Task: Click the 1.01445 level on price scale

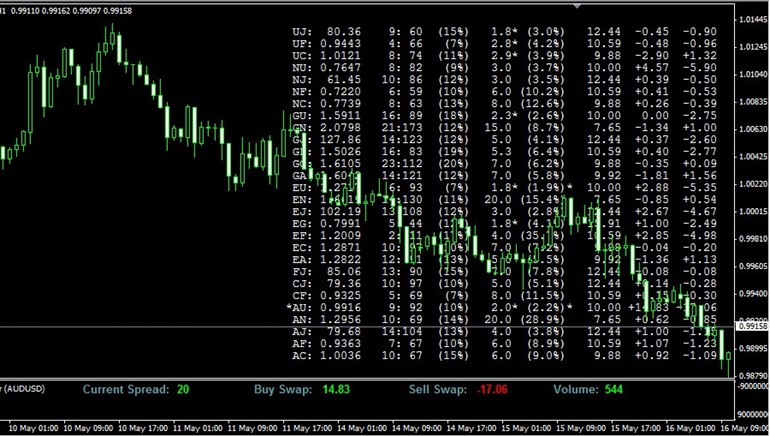Action: coord(751,20)
